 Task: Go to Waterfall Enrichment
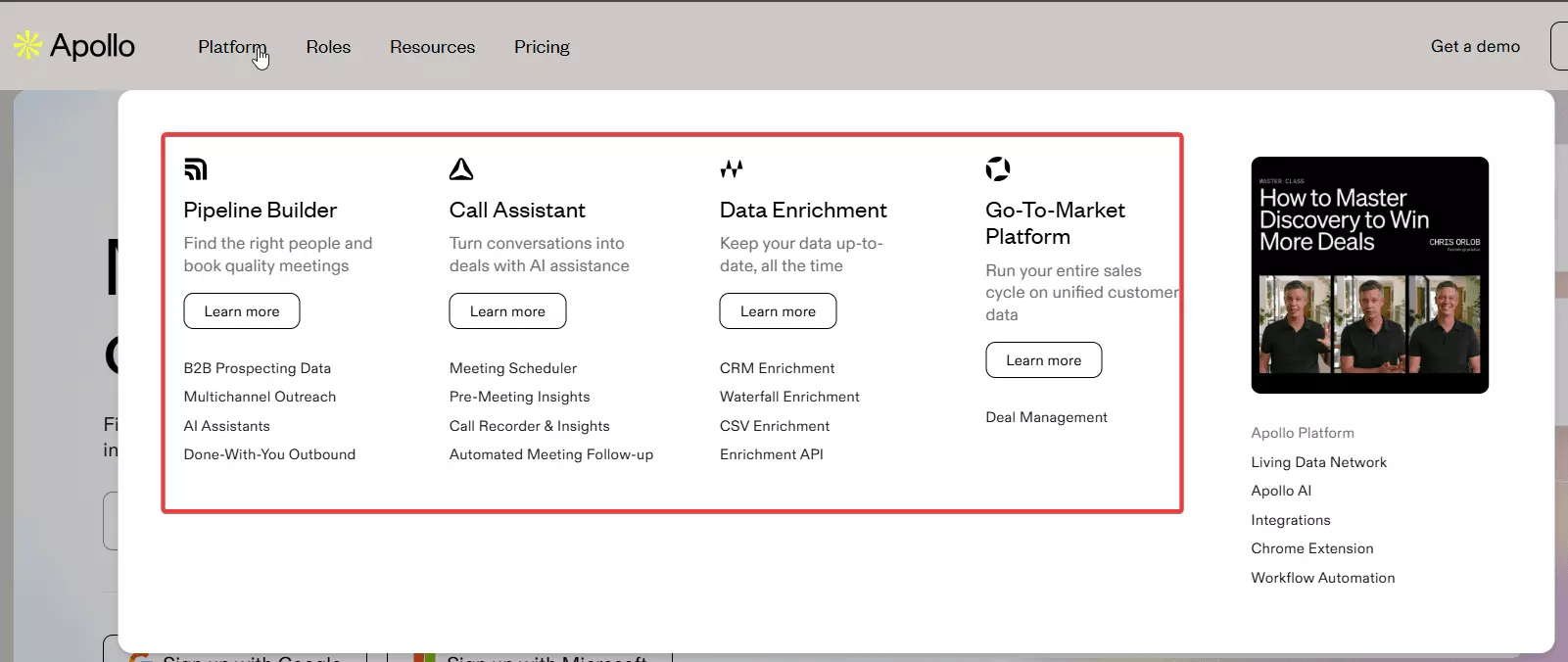pos(789,397)
